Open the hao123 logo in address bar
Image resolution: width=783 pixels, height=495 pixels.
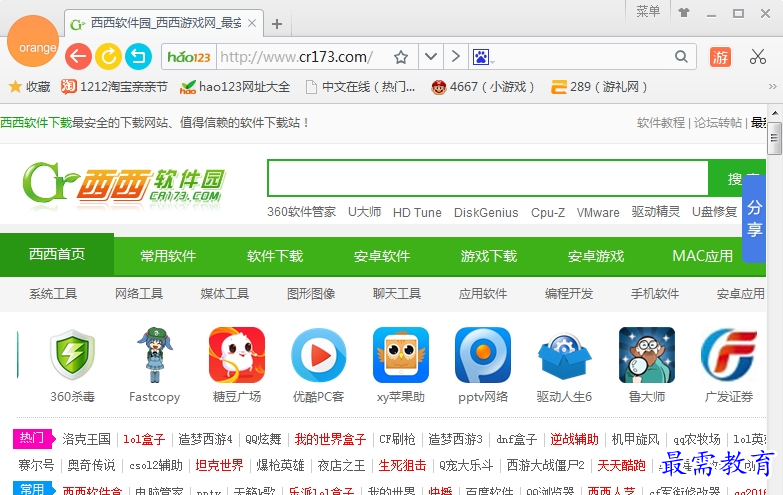189,57
